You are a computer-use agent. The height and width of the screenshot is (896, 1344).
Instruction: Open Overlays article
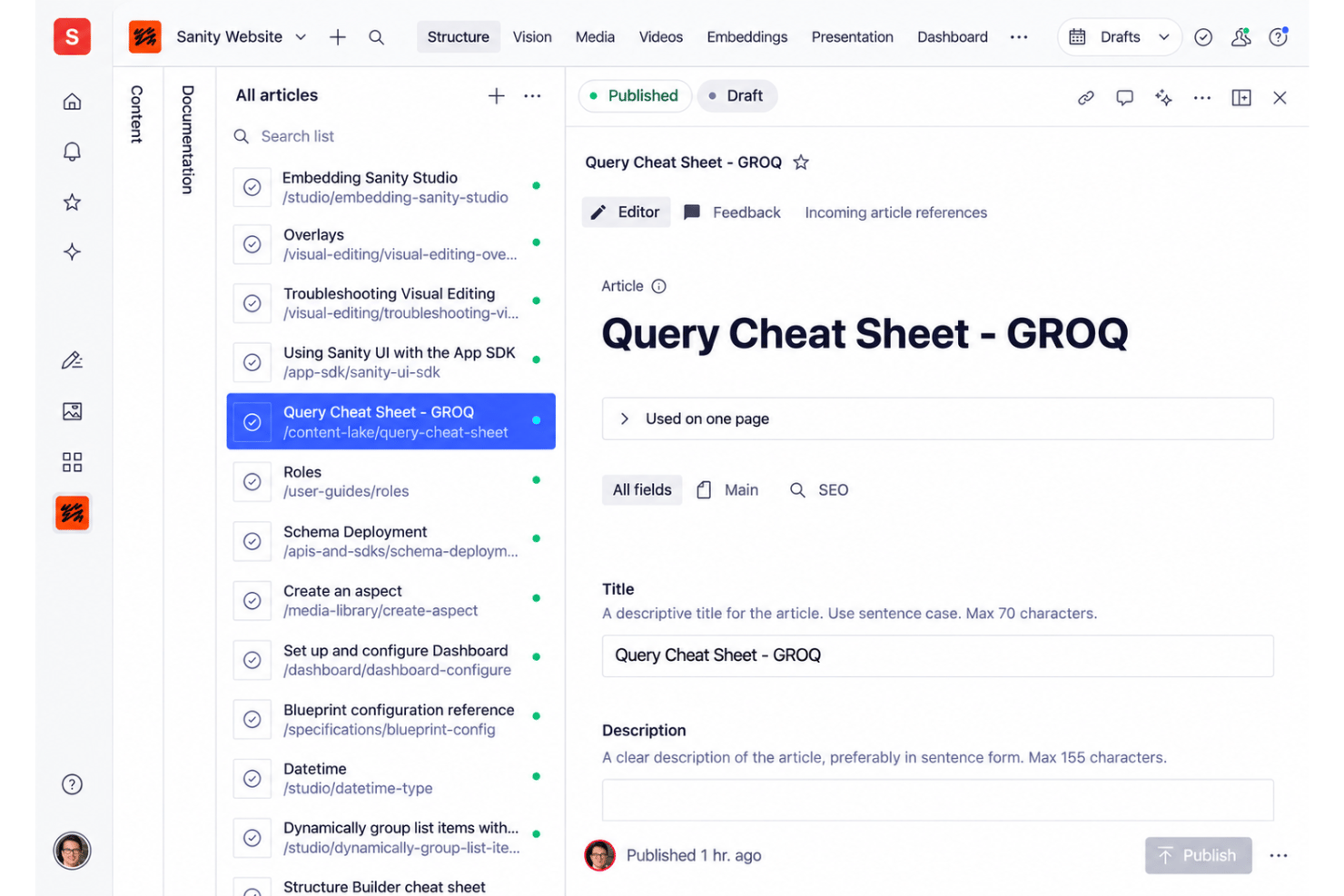pyautogui.click(x=390, y=244)
